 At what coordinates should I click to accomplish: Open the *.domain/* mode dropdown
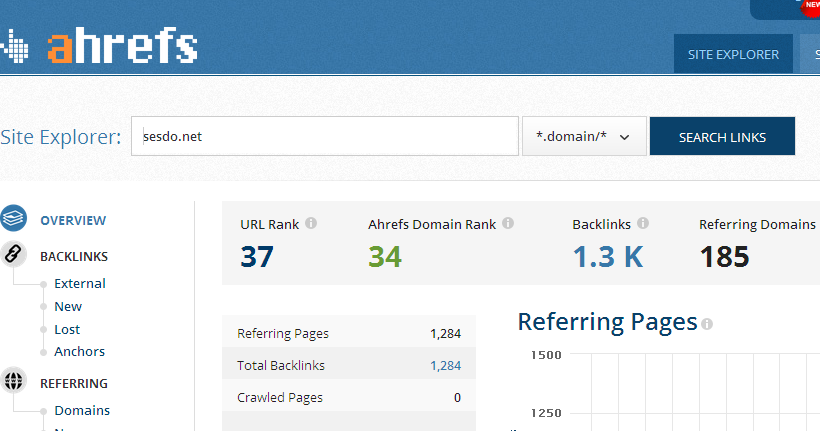(584, 137)
